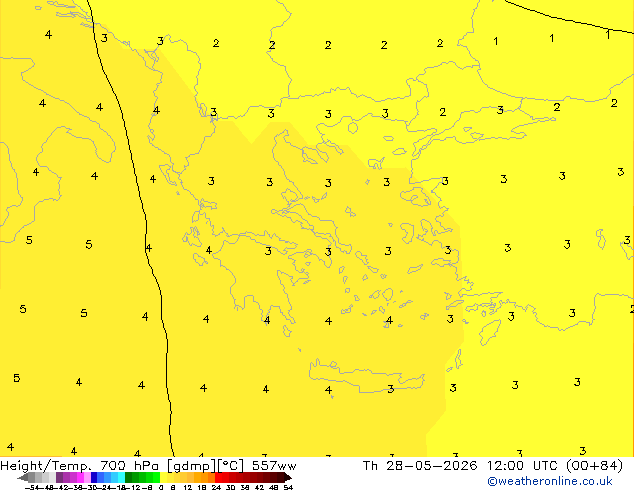
Task: Pick the magenta swatch in the temperature legend
Action: click(80, 477)
